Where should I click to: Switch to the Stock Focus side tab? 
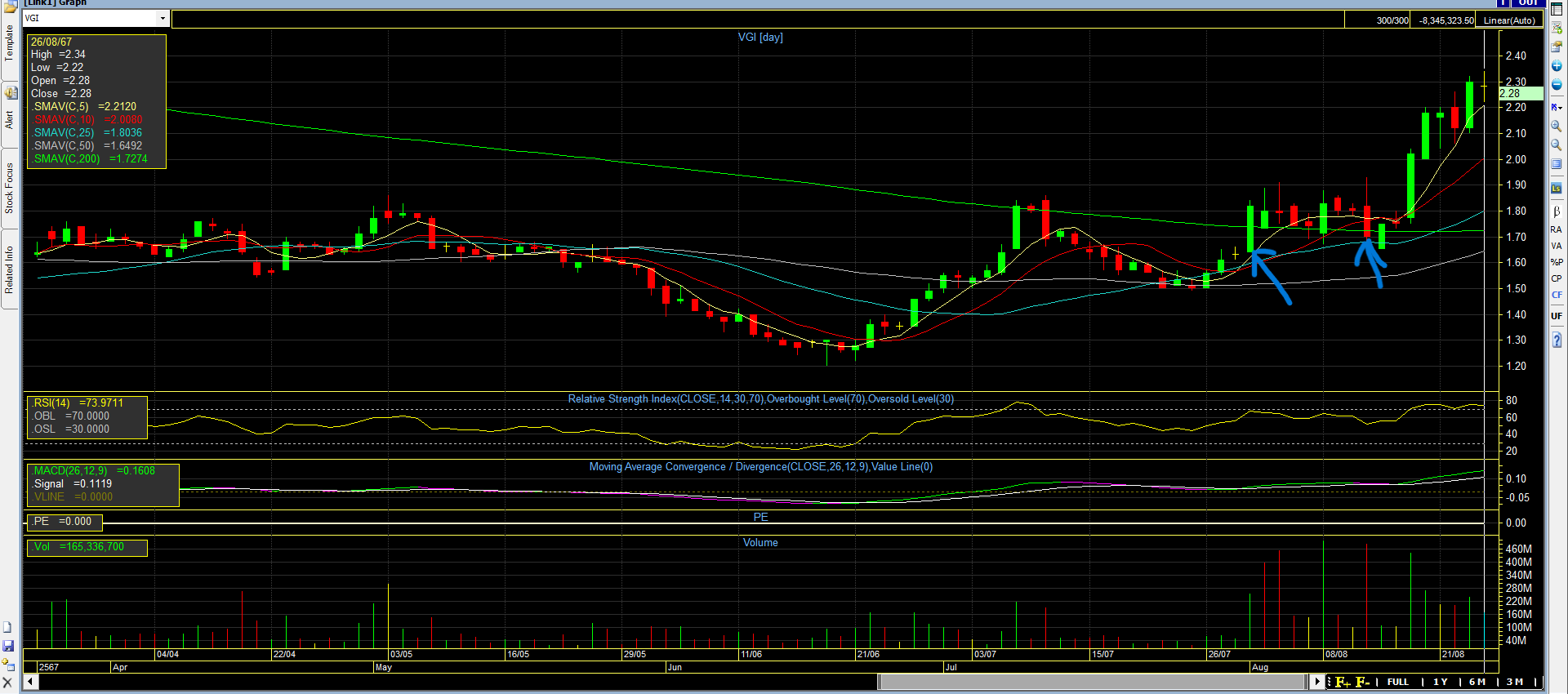pos(9,189)
